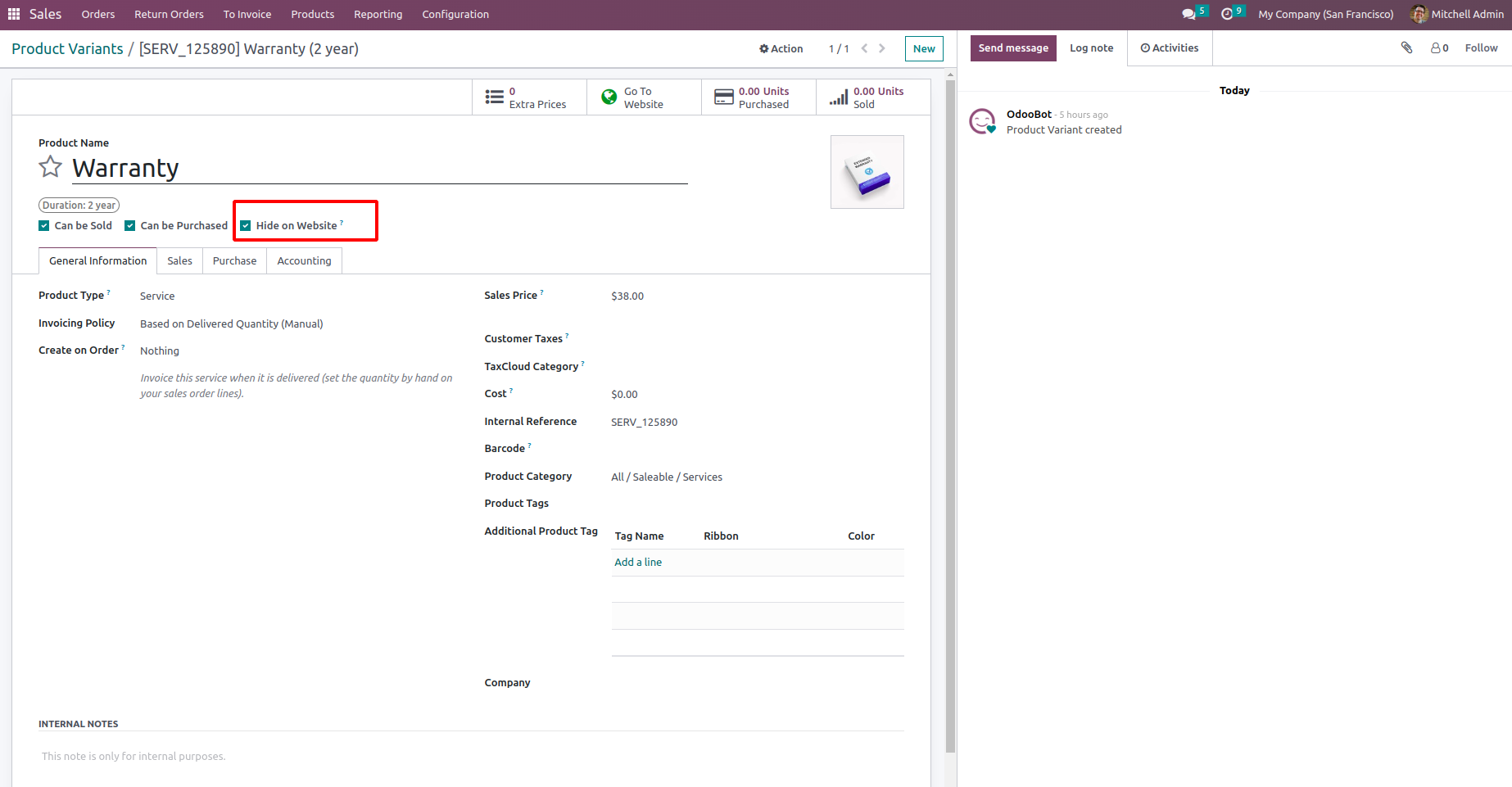
Task: Click the internal notes text area
Action: tap(471, 756)
